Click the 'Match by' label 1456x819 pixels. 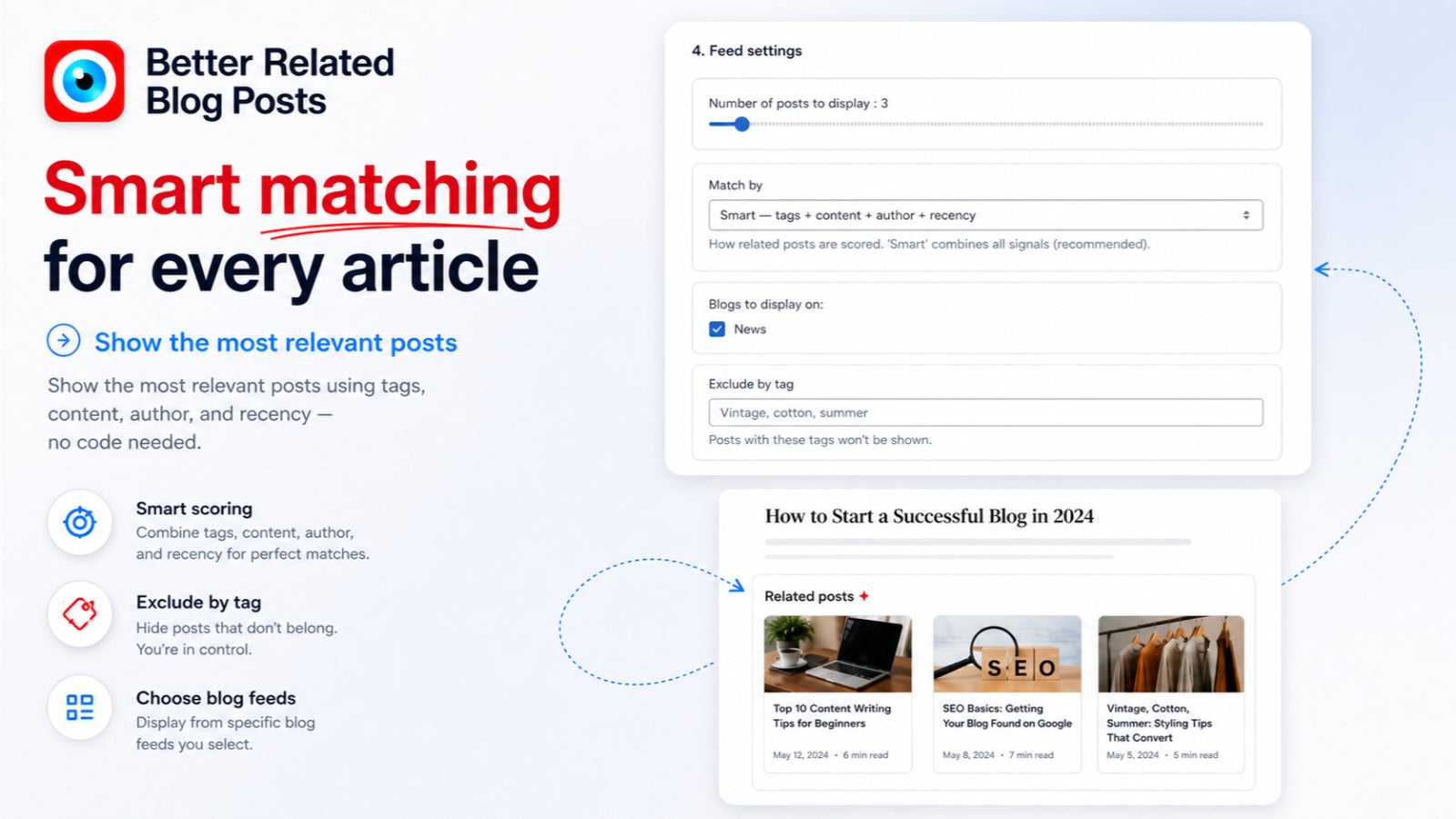tap(735, 185)
